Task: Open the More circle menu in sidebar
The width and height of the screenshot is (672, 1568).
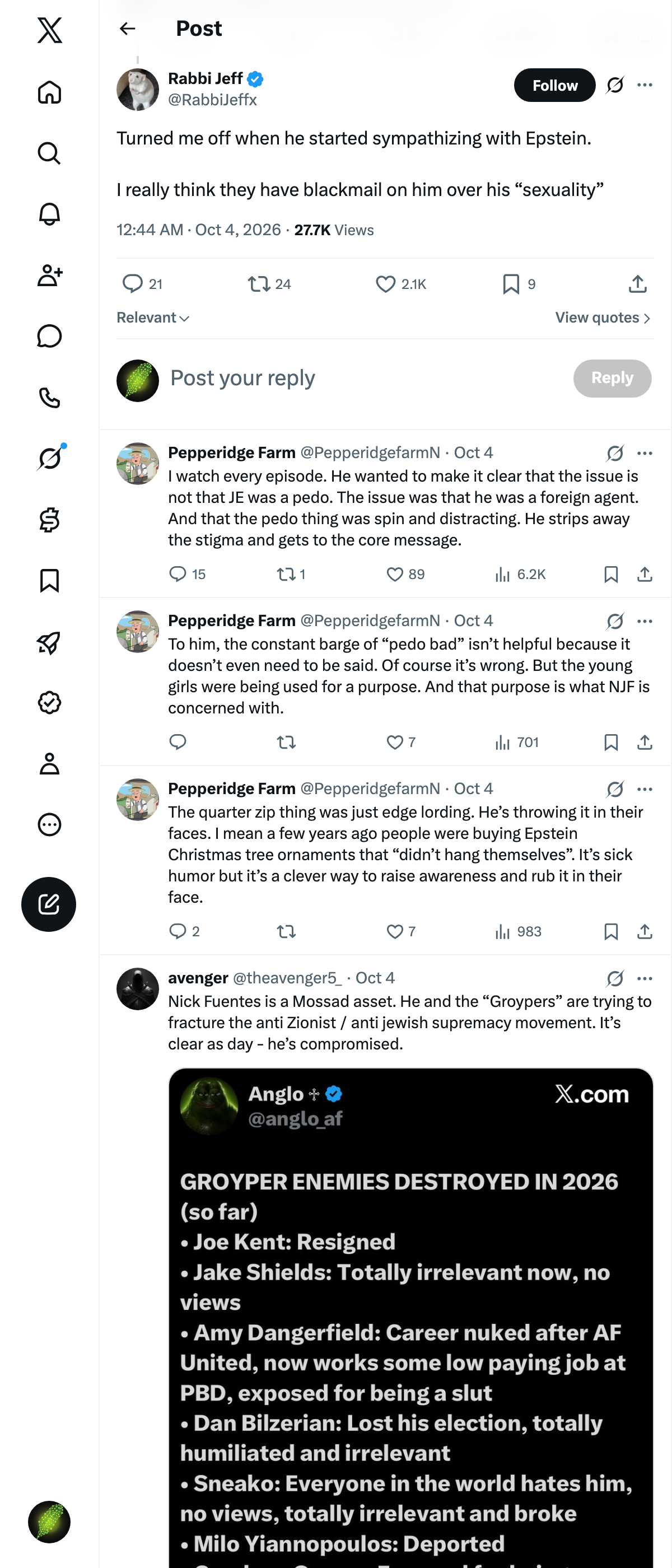Action: point(49,825)
